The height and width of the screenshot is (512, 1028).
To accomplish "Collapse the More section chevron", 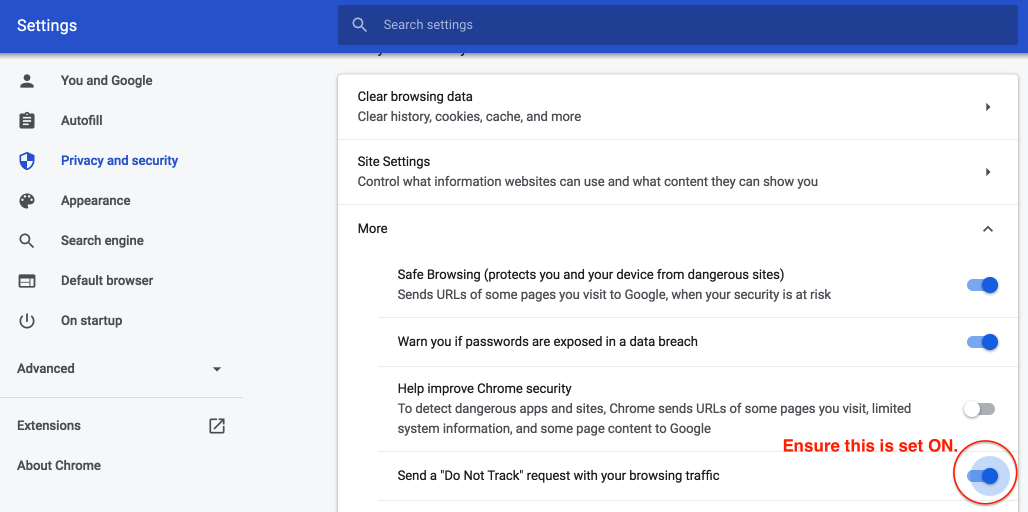I will tap(988, 229).
